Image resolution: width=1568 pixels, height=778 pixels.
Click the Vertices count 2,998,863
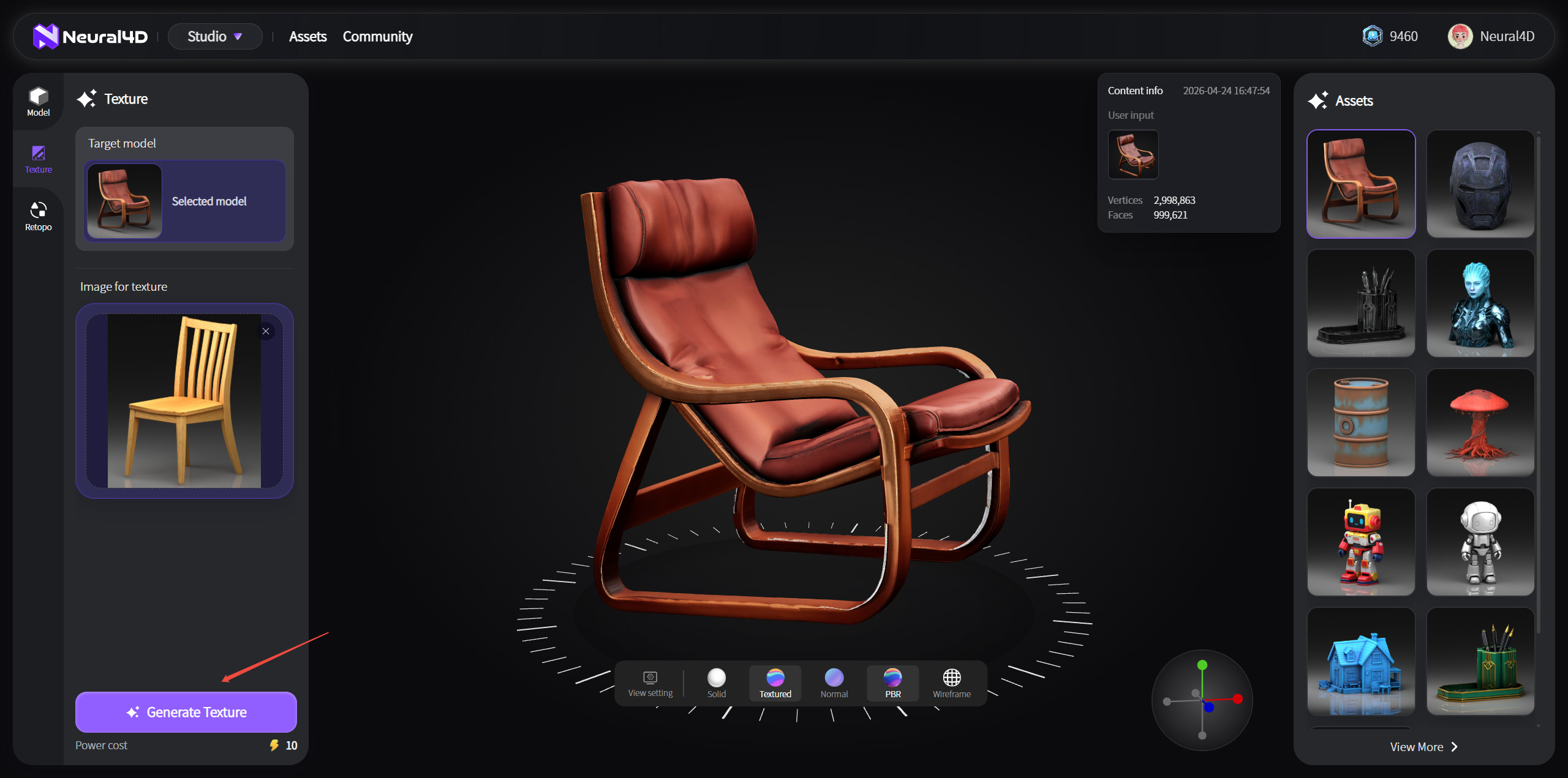(x=1174, y=200)
